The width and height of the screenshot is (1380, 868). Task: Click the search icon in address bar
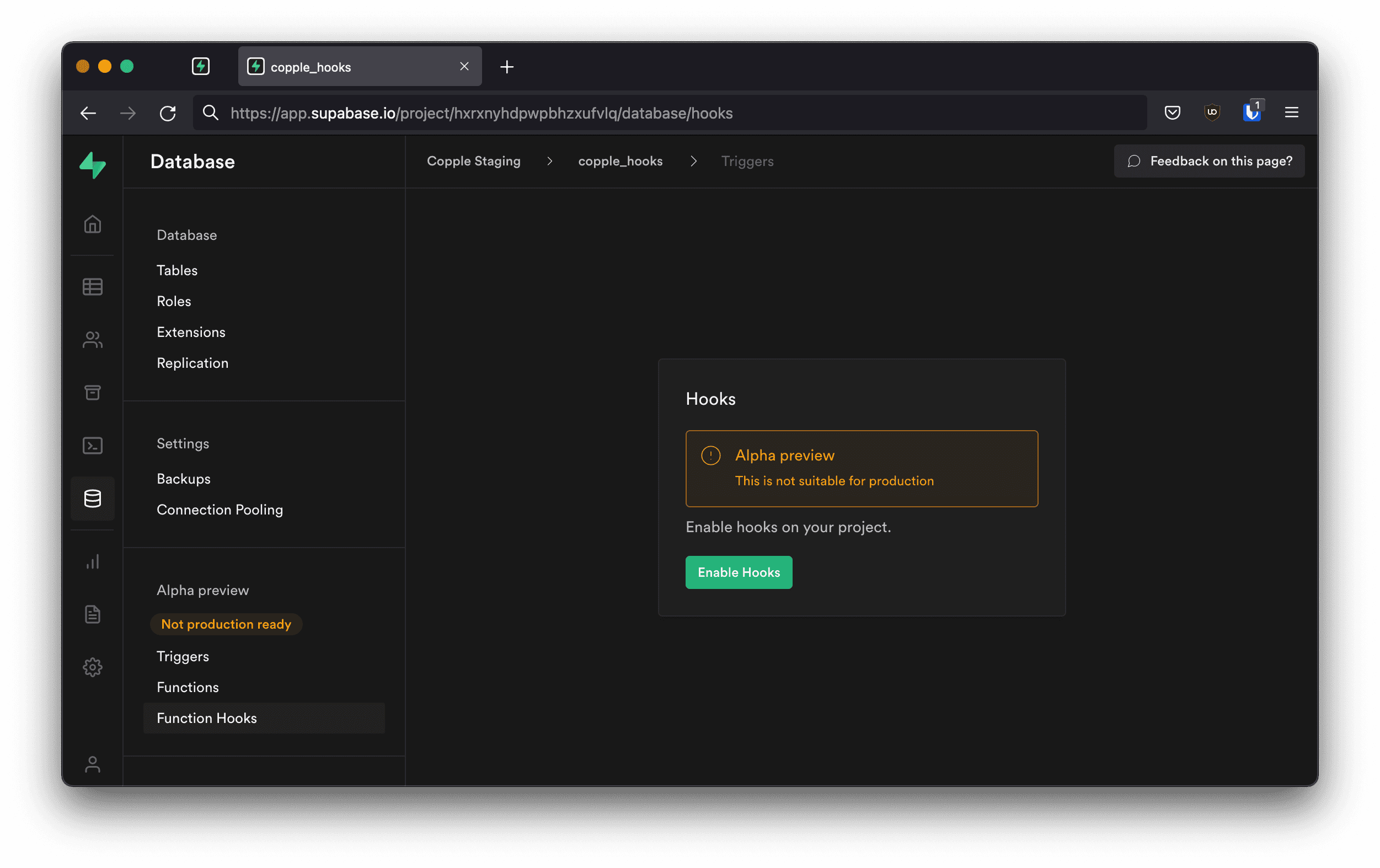point(210,112)
